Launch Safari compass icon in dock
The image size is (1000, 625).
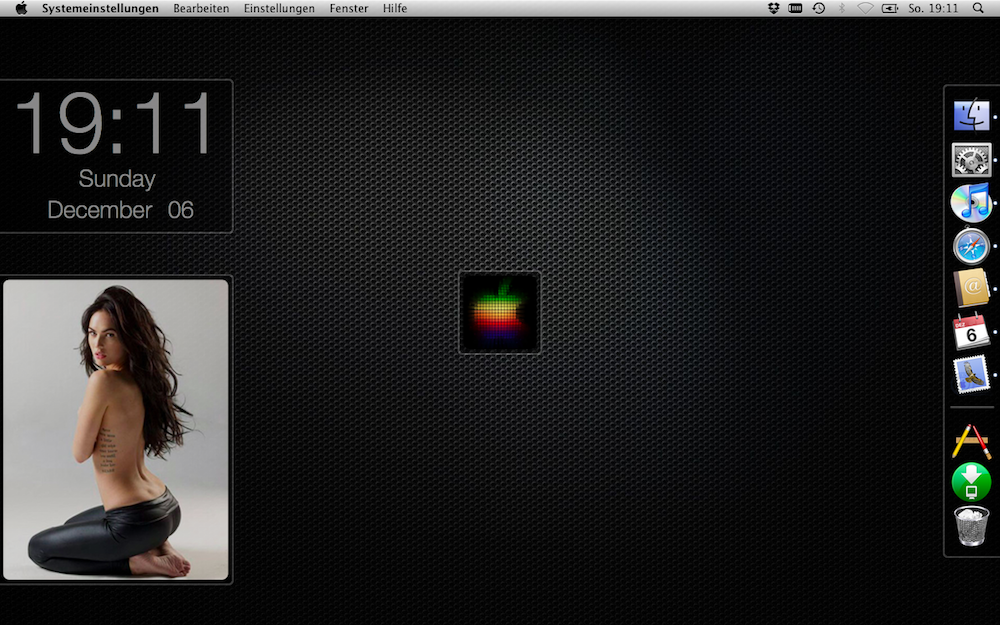click(x=971, y=247)
